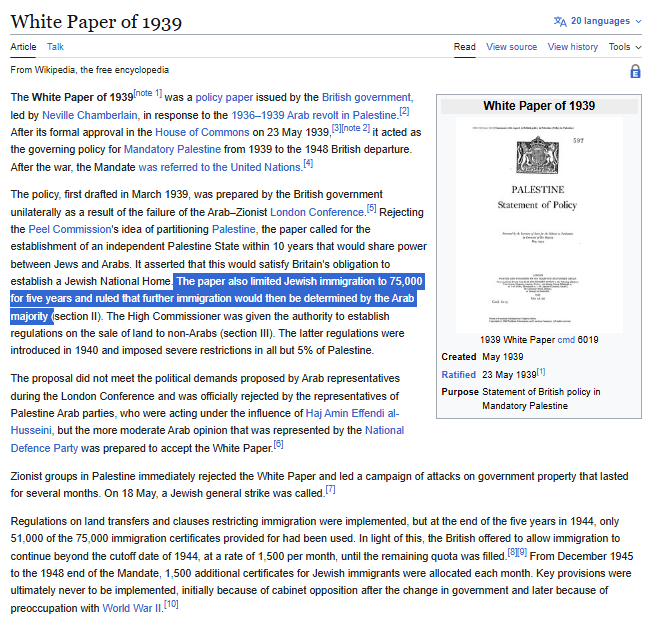This screenshot has height=621, width=649.
Task: Click 'Statement of British policy in' infobox text
Action: coord(541,392)
